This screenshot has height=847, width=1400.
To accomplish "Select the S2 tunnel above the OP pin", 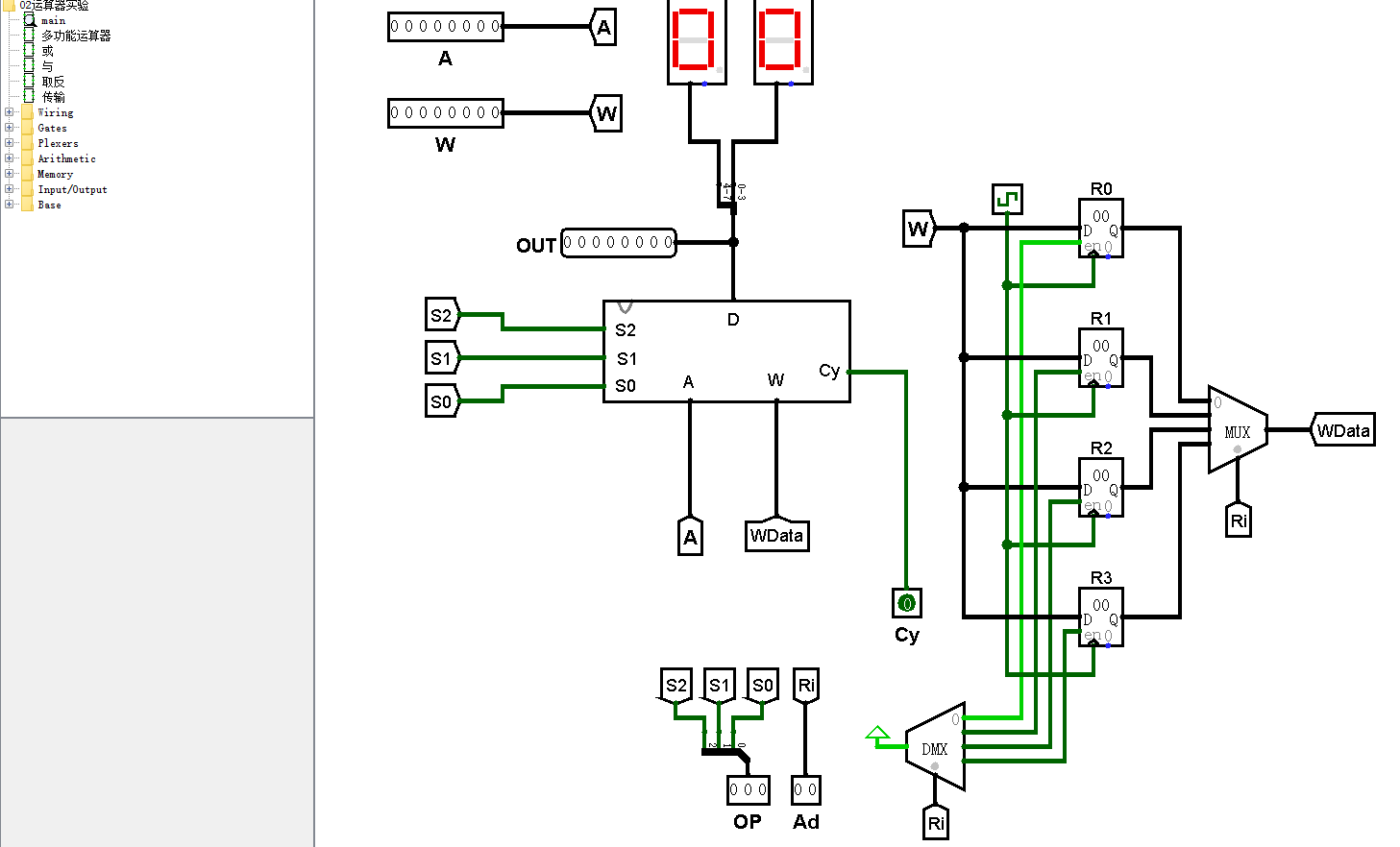I will pos(676,686).
